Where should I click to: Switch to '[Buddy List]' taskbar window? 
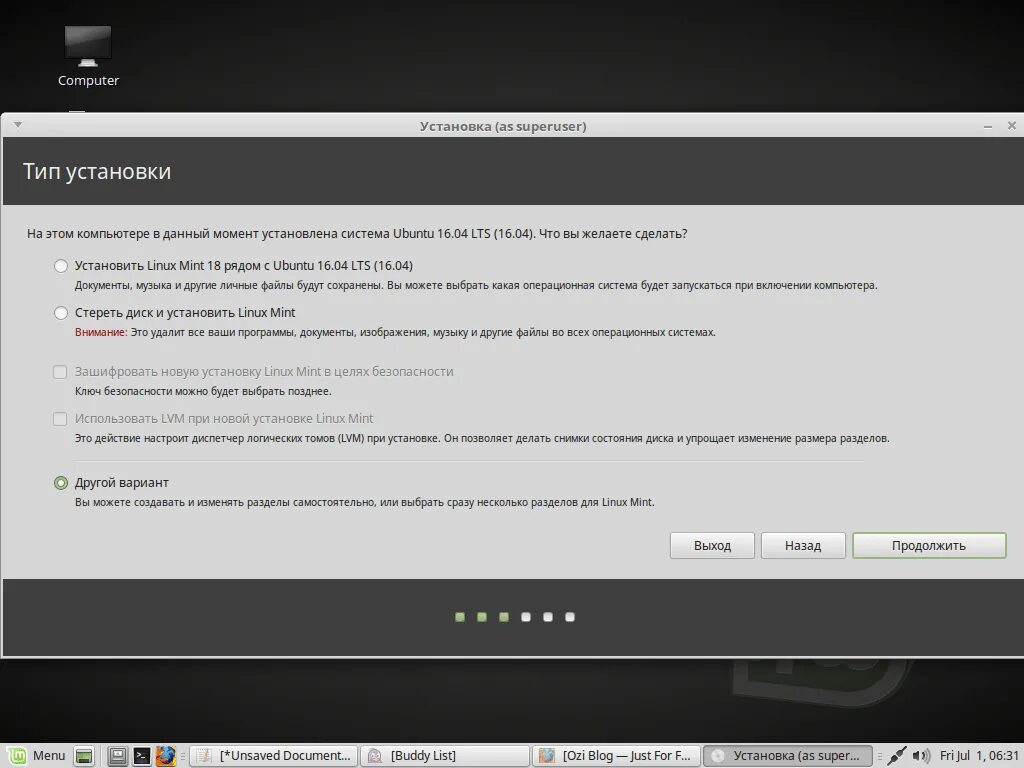pos(445,756)
